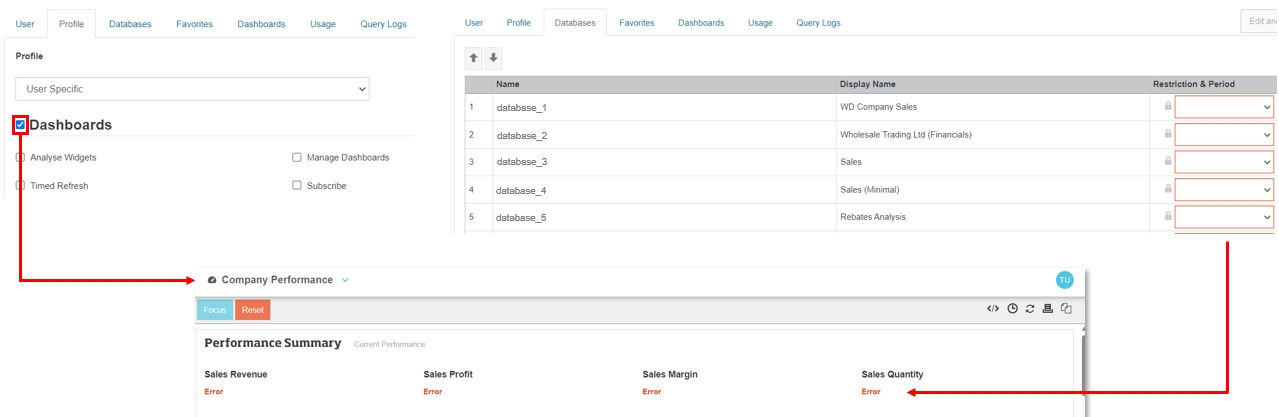Click the print dashboard icon

click(x=1048, y=309)
